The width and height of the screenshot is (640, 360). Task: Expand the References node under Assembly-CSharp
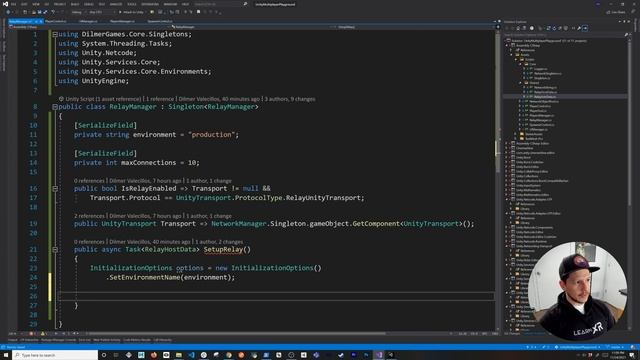point(511,50)
